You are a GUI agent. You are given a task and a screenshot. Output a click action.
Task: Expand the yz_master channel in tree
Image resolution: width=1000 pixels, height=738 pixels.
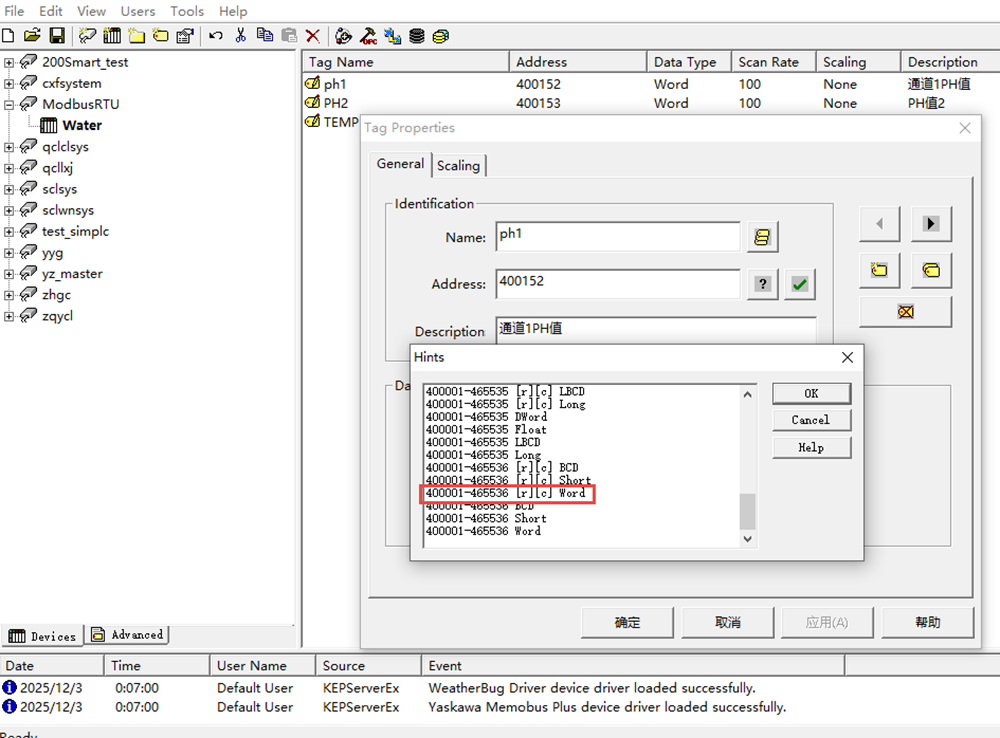coord(9,274)
